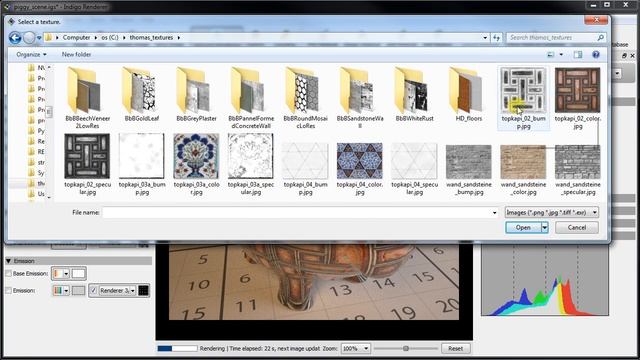
Task: Open the Emission type dropdown
Action: click(61, 291)
